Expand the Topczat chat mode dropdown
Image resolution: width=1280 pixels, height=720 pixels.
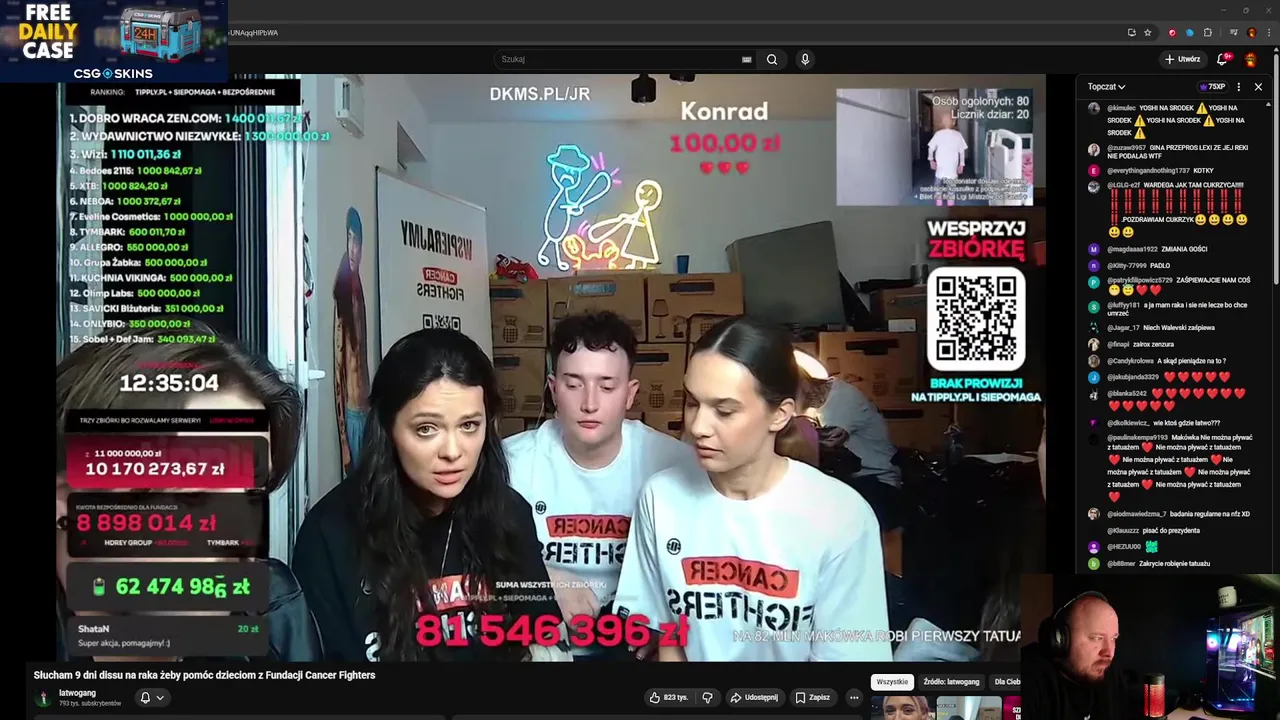[1107, 87]
